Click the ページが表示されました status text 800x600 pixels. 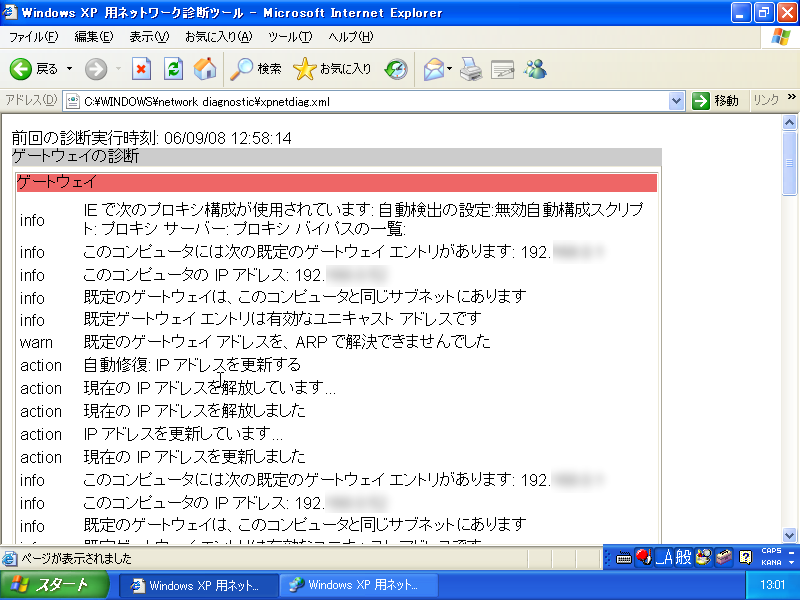pos(76,559)
